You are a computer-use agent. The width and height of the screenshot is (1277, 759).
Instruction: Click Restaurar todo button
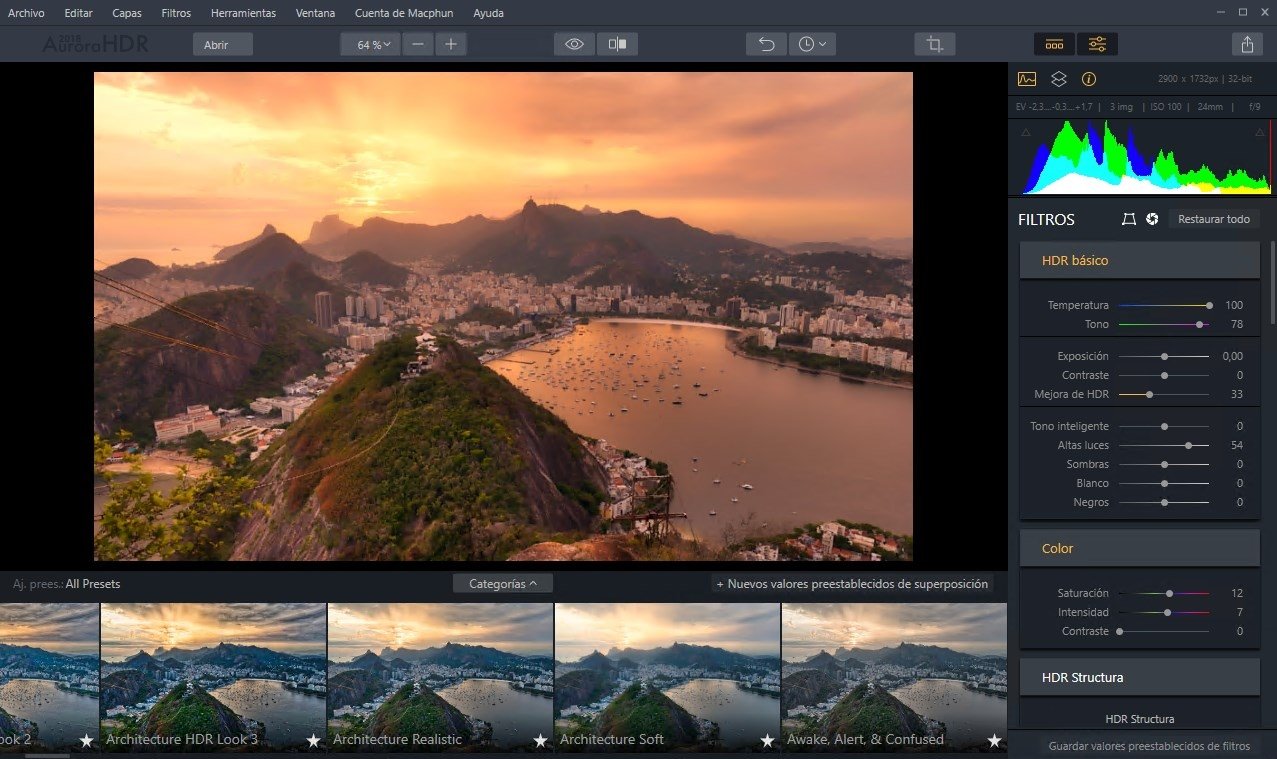click(x=1213, y=219)
